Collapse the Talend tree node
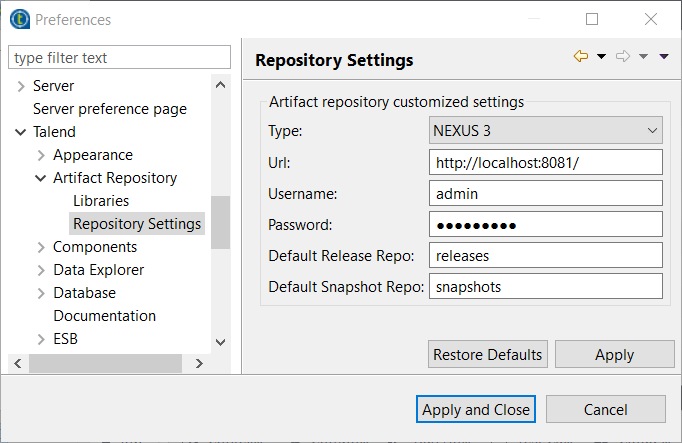 coord(21,133)
